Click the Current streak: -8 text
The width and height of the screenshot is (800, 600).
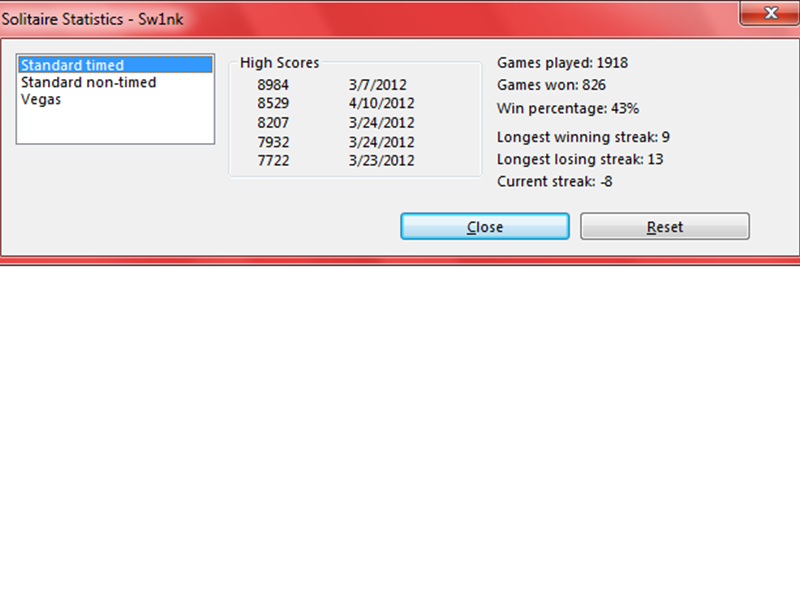click(x=553, y=181)
